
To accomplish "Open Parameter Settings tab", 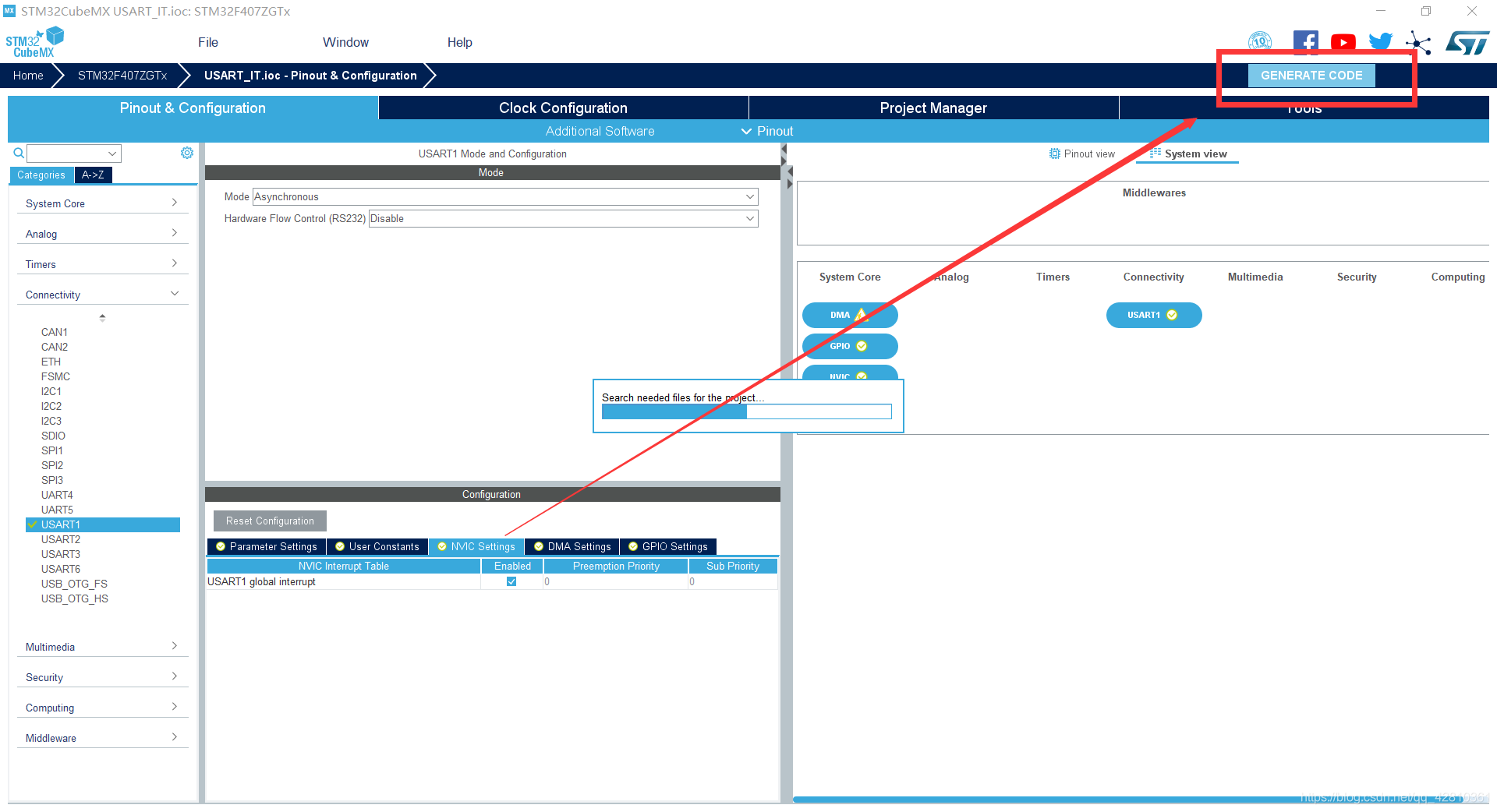I will [267, 546].
